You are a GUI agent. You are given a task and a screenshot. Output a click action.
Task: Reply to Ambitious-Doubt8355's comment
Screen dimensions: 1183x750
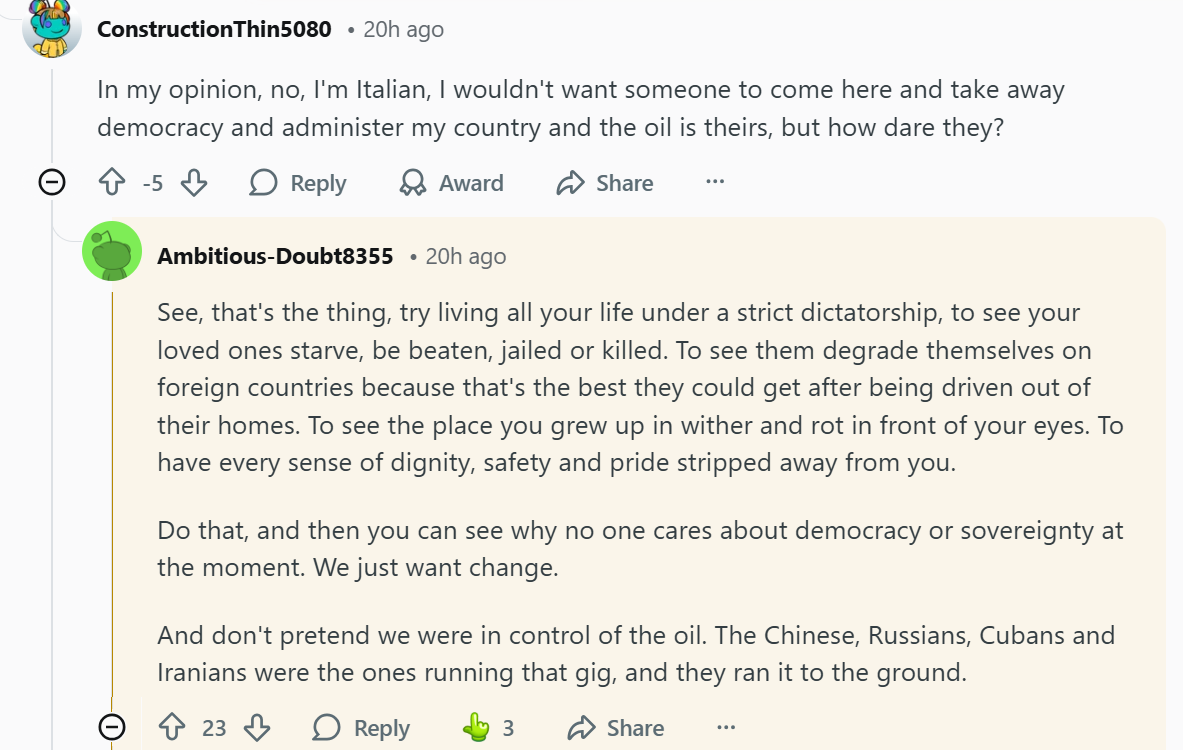click(362, 727)
